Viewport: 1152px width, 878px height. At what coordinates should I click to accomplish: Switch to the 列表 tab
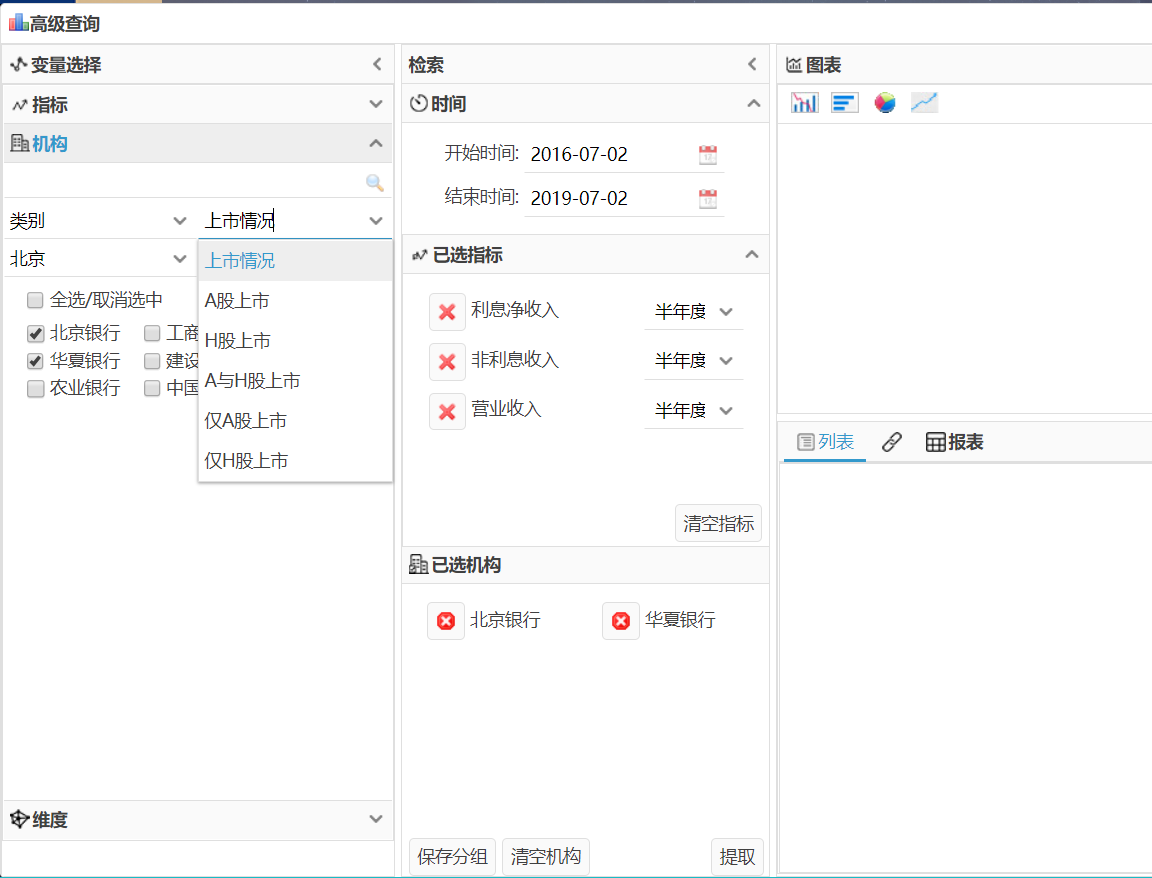[x=825, y=442]
